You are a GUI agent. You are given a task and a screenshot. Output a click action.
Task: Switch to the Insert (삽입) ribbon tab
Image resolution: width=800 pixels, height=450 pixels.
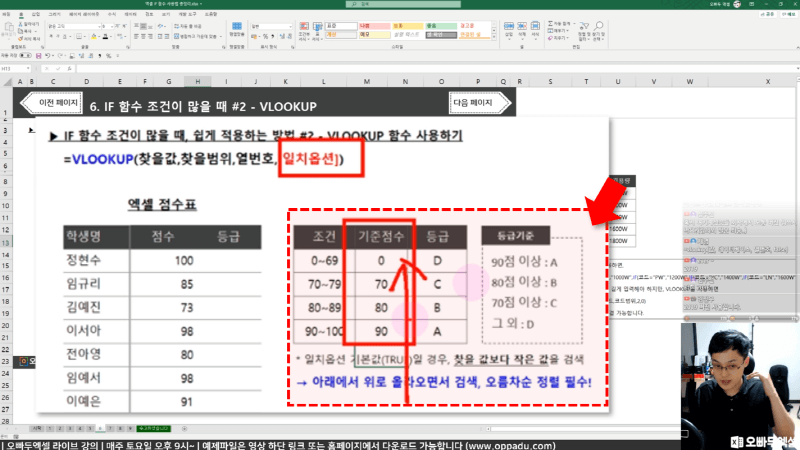pyautogui.click(x=36, y=14)
